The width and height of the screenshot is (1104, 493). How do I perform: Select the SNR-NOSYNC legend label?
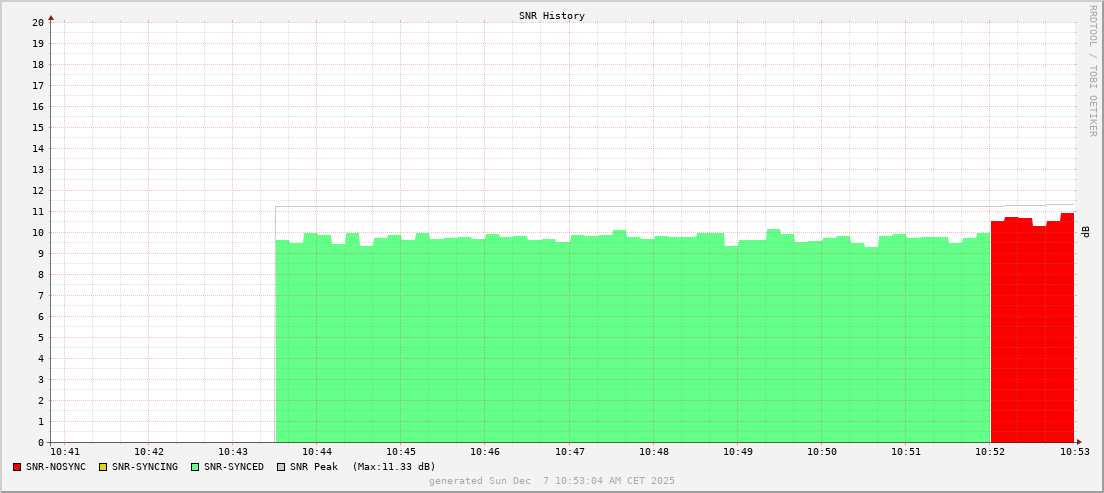(x=56, y=467)
